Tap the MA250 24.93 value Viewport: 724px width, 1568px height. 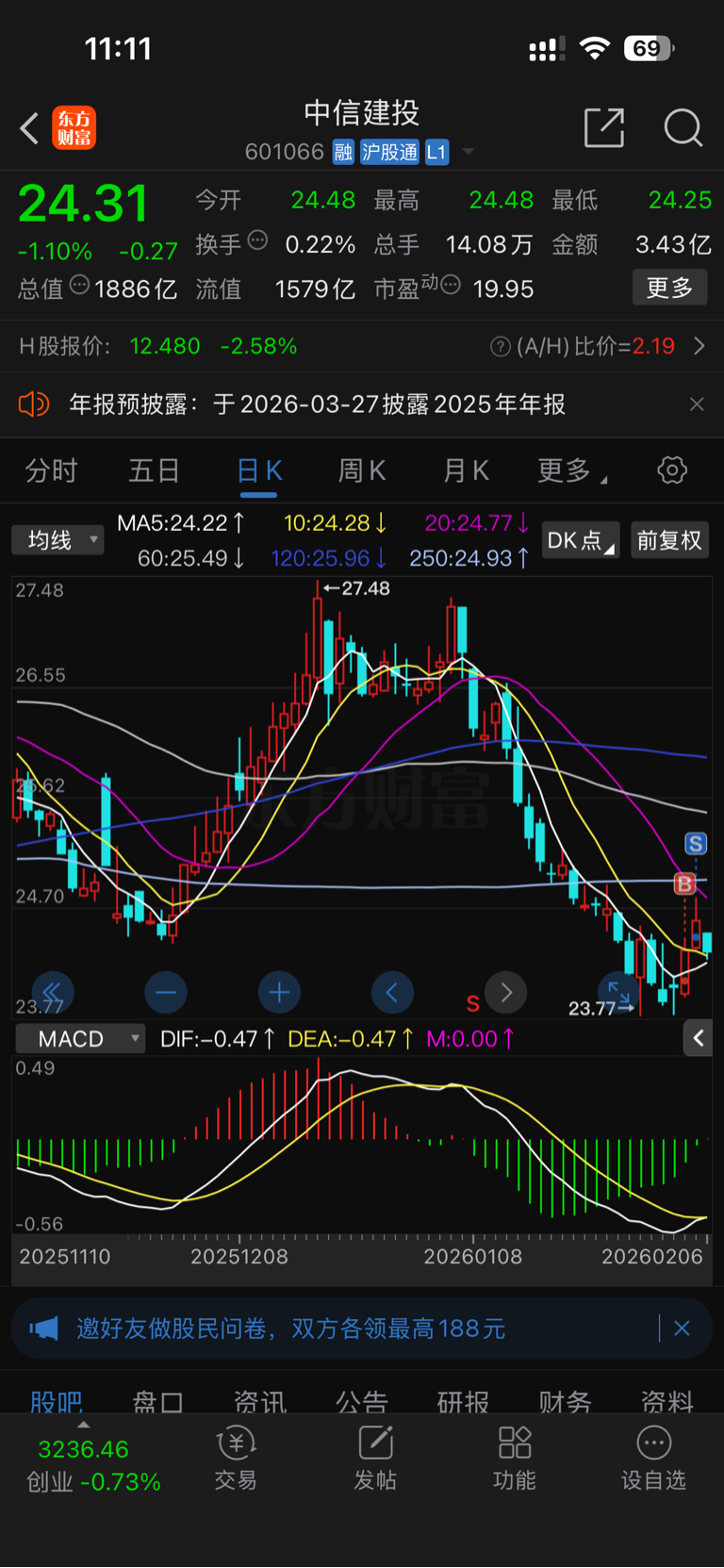[x=469, y=558]
